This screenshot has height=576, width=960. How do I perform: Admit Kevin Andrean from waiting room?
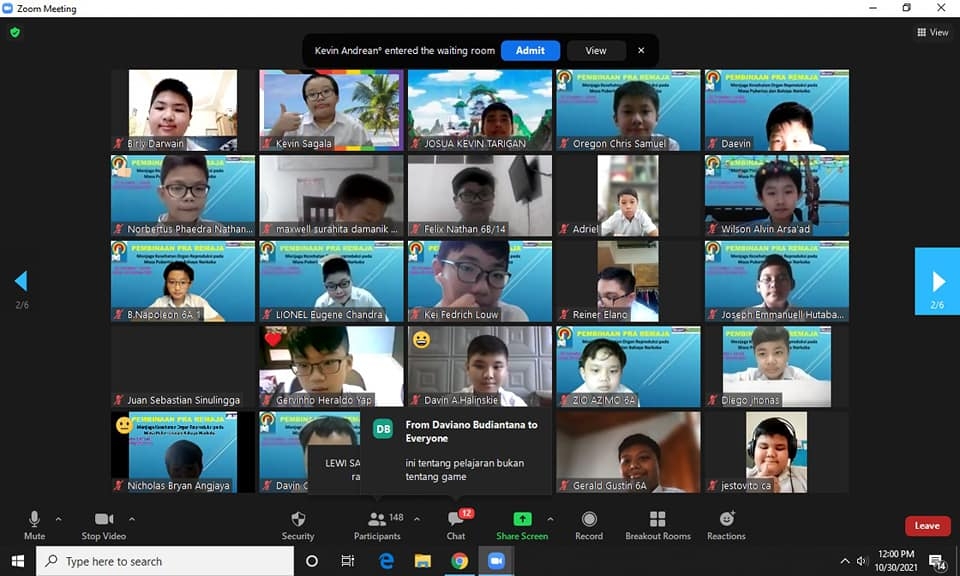530,50
